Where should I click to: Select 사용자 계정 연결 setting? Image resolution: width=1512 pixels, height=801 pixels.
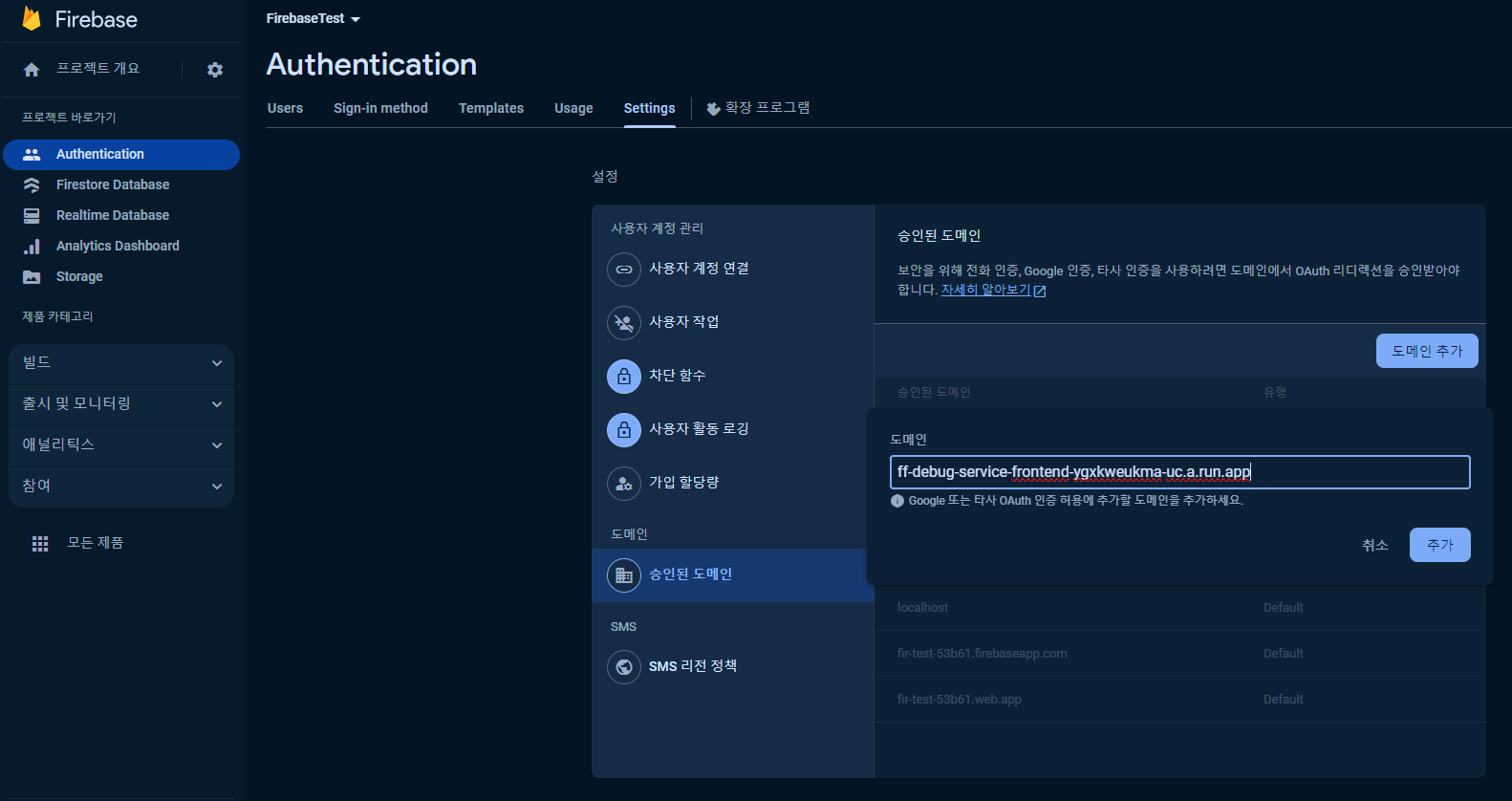tap(733, 270)
